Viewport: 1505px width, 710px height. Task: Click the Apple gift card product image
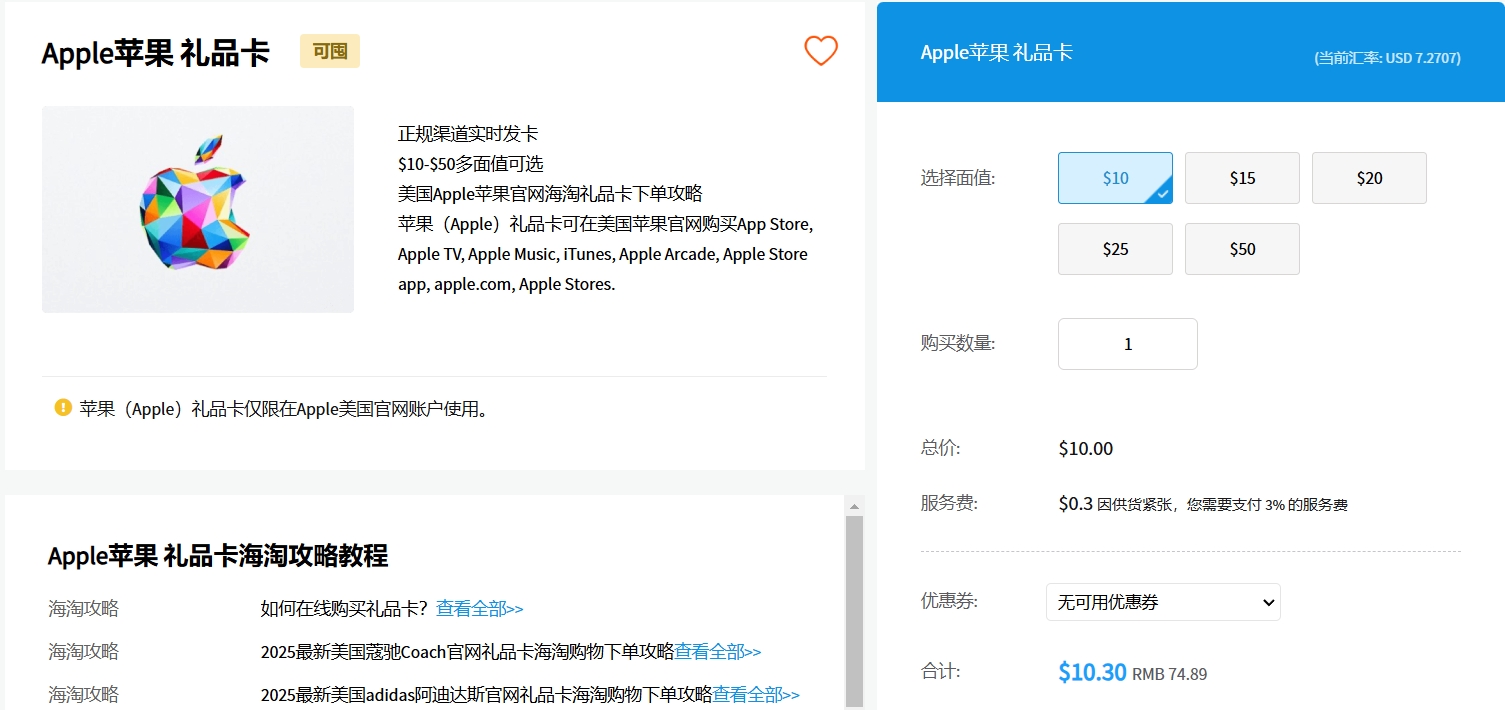coord(198,209)
